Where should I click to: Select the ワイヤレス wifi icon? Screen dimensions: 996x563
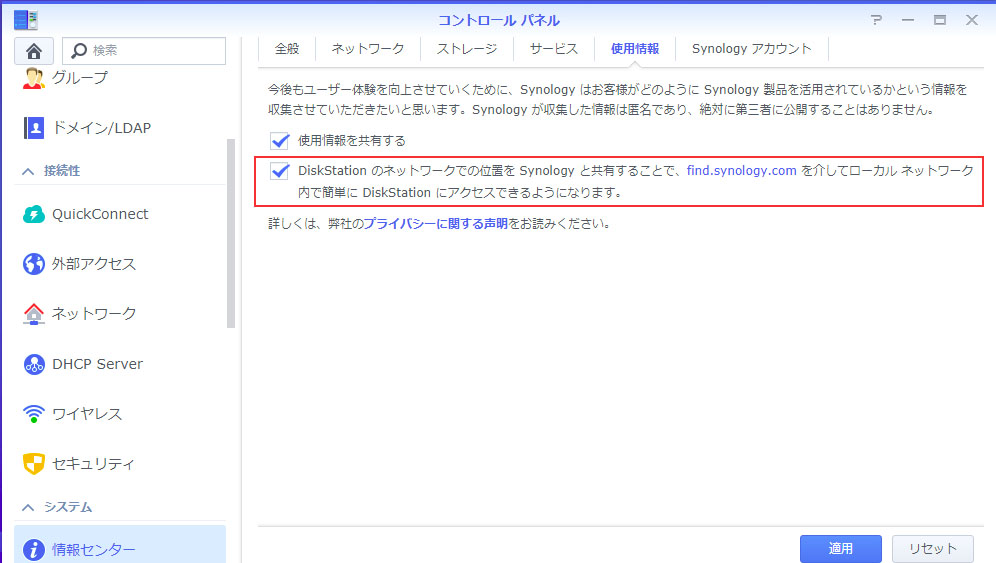click(34, 414)
